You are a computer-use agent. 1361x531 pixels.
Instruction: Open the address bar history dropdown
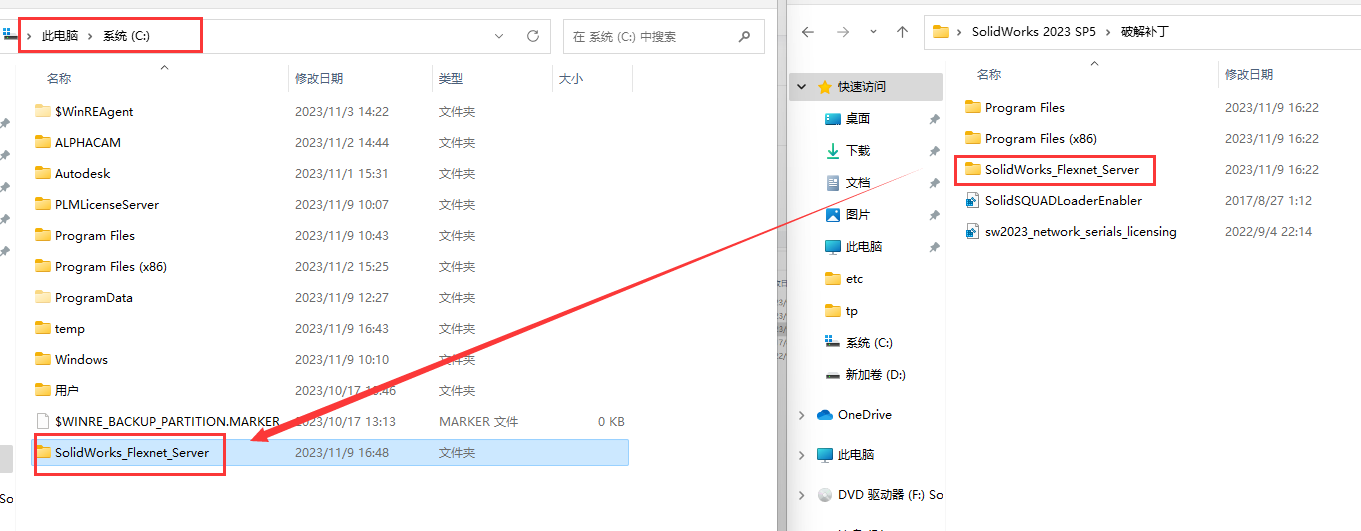pyautogui.click(x=500, y=36)
